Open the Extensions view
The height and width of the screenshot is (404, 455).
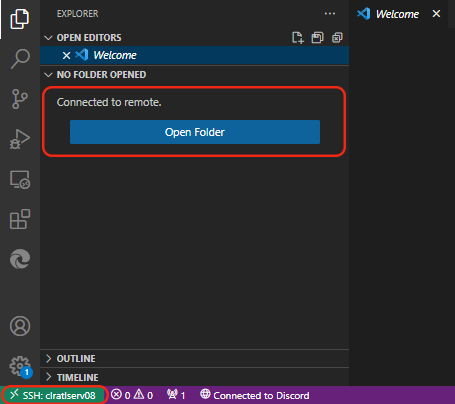(x=20, y=219)
